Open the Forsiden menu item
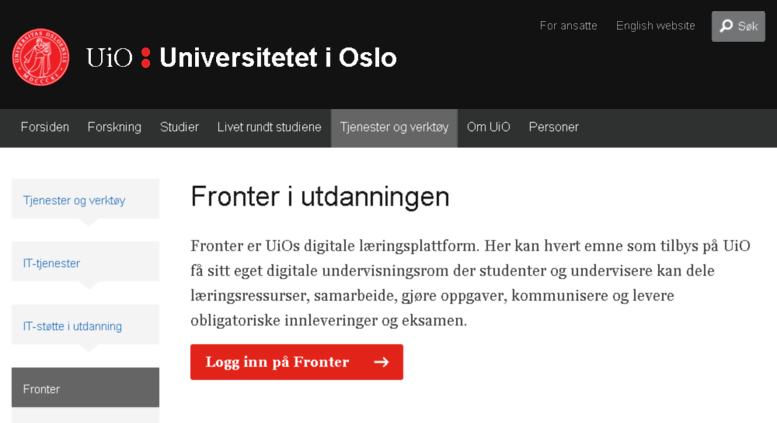The image size is (777, 423). tap(45, 127)
